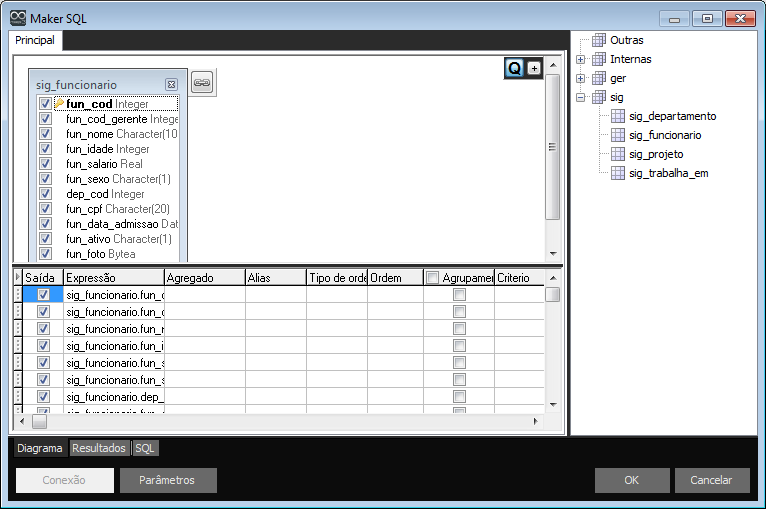Click the sig_departamento table icon

617,116
